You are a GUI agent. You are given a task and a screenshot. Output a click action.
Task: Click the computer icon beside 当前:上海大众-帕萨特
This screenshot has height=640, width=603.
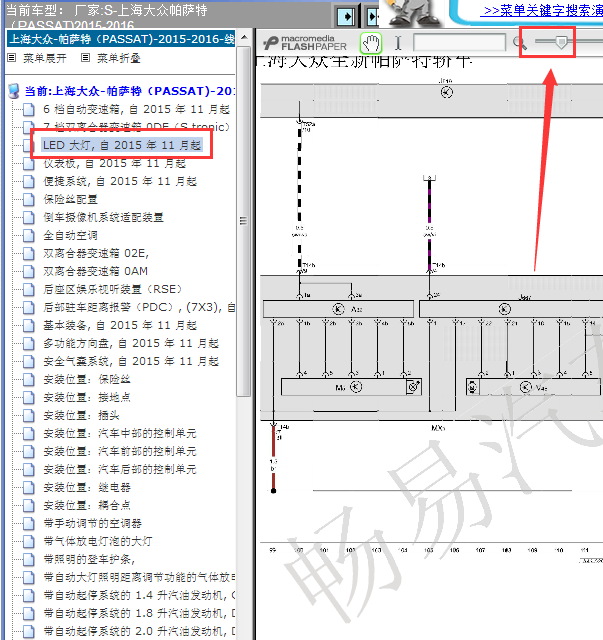[14, 91]
